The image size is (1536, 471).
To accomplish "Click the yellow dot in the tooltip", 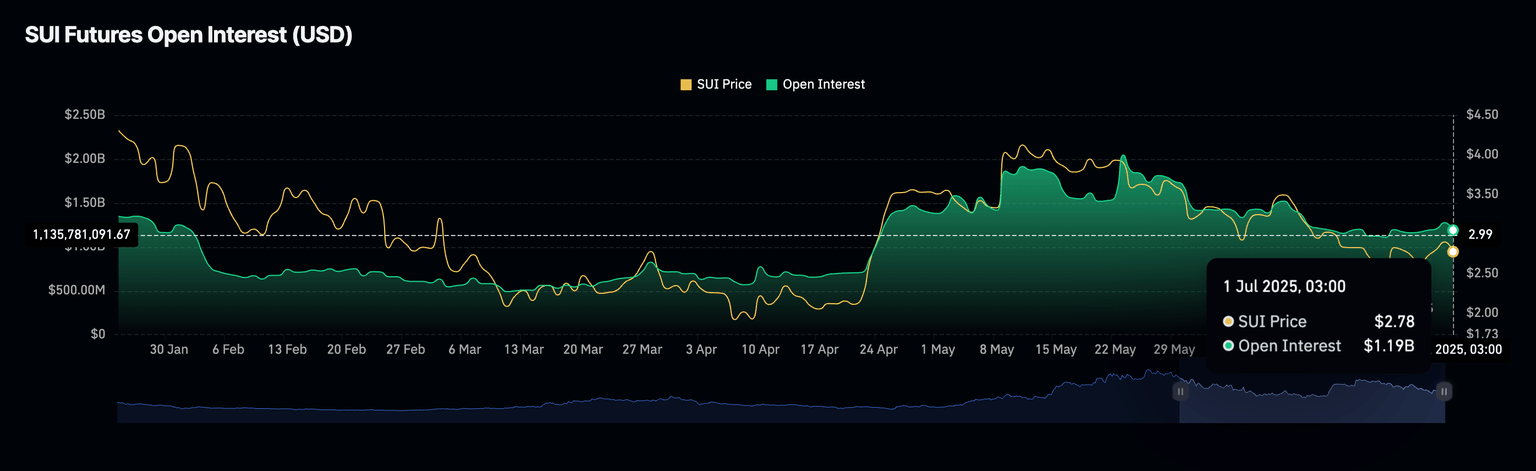I will tap(1228, 321).
